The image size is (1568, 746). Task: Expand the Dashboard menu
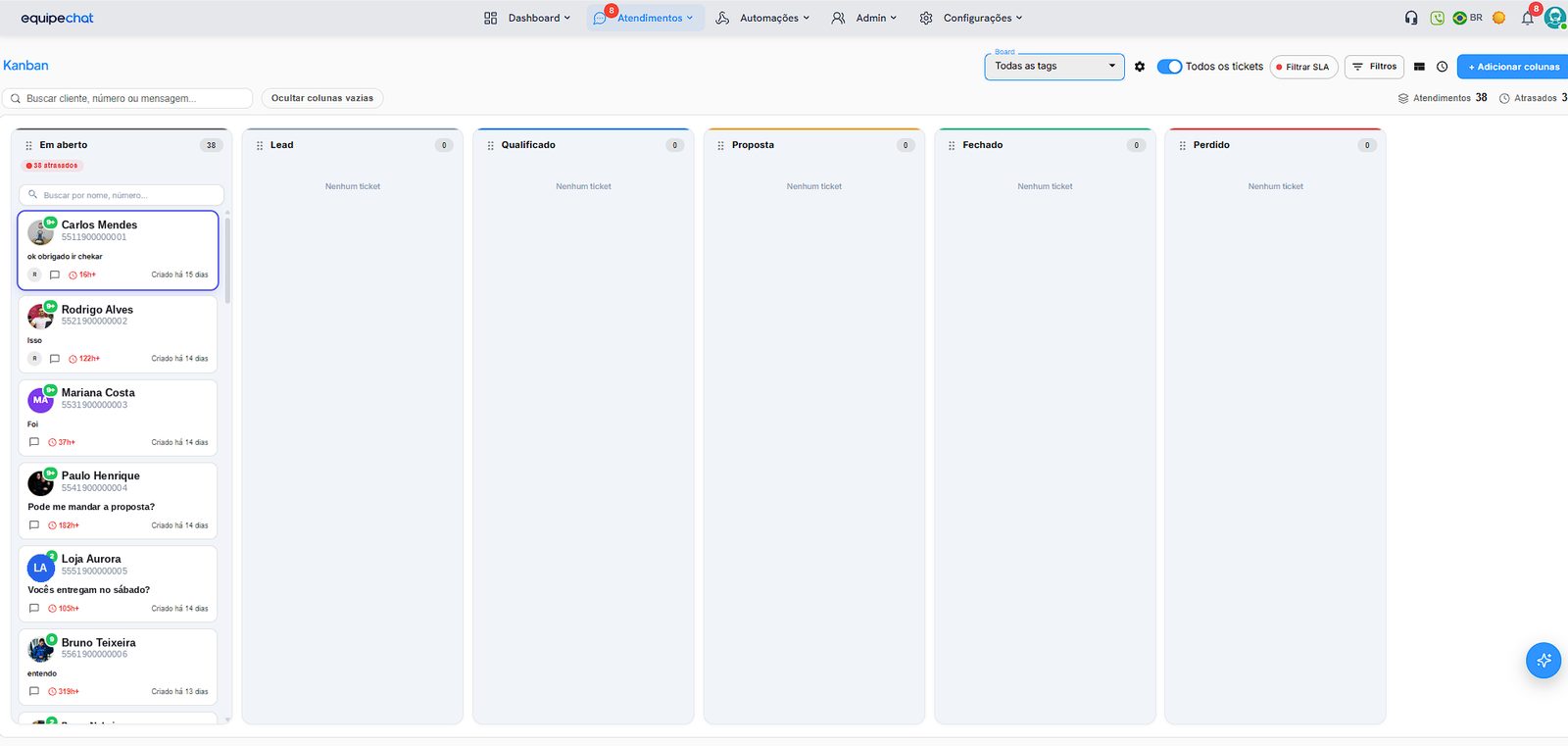tap(527, 18)
